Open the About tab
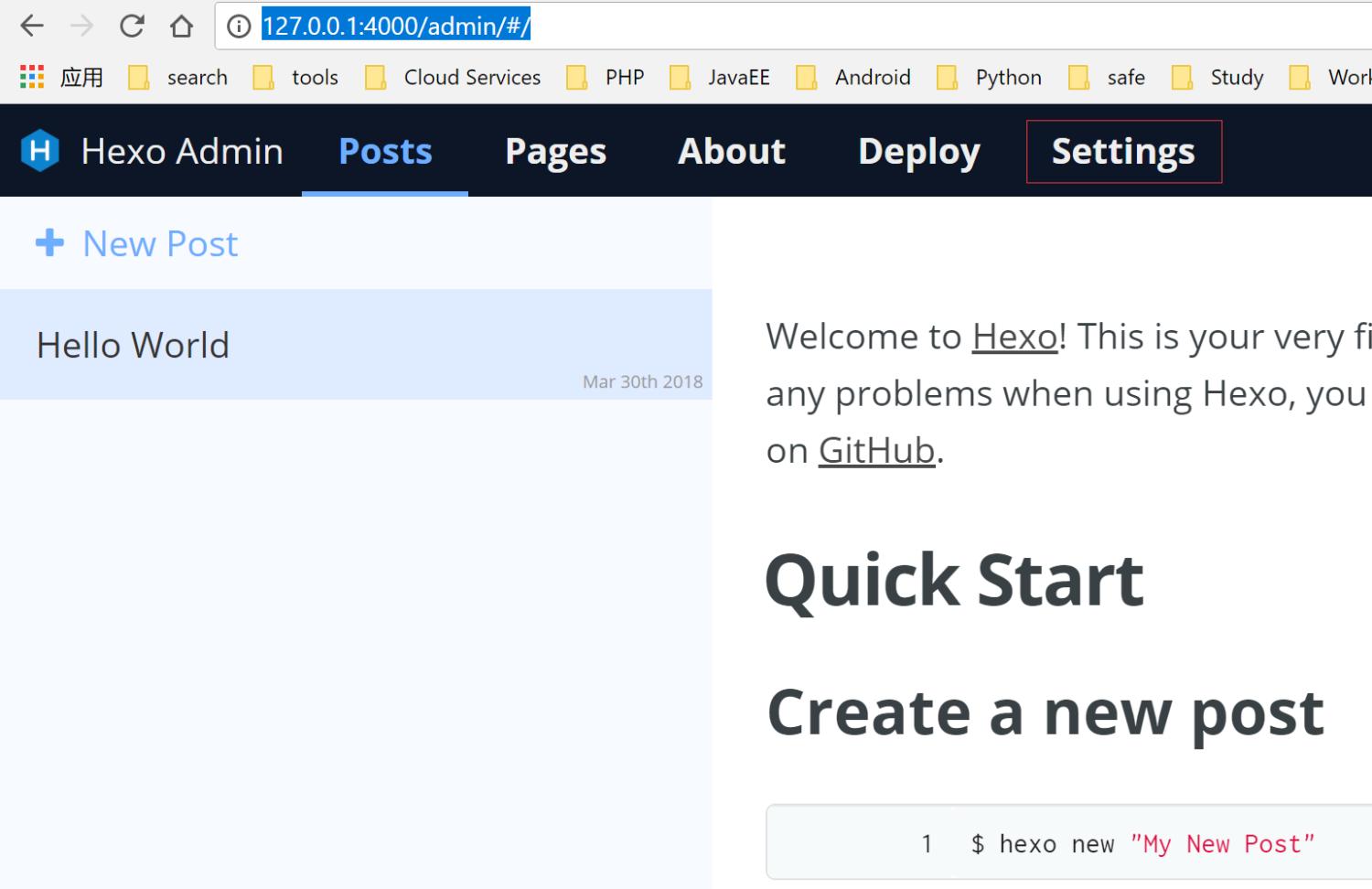This screenshot has height=889, width=1372. [731, 151]
